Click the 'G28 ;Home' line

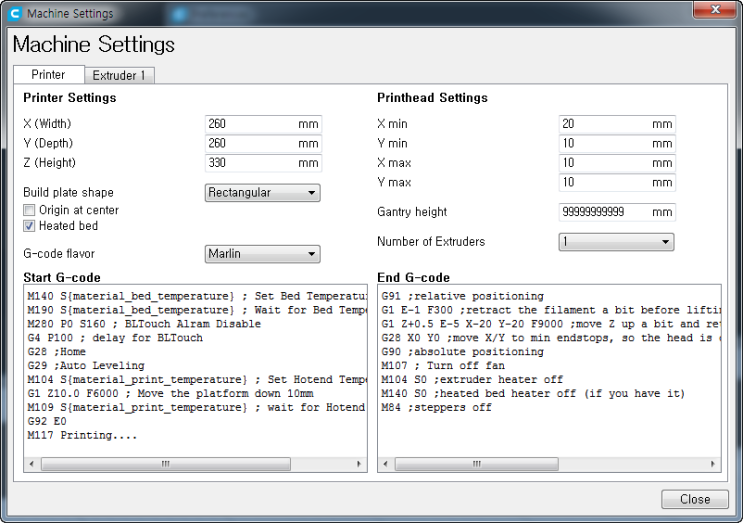(x=56, y=352)
